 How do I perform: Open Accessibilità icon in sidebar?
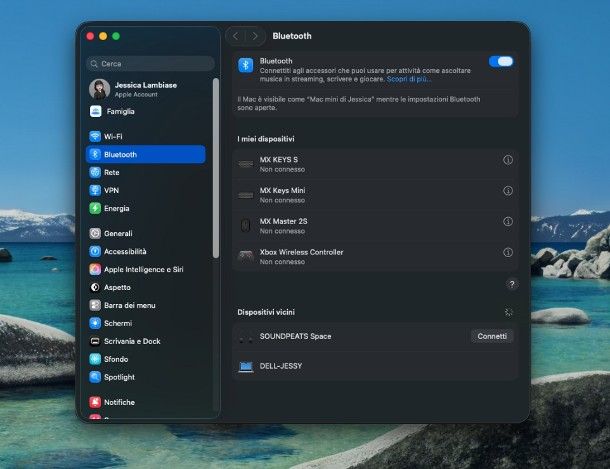95,251
